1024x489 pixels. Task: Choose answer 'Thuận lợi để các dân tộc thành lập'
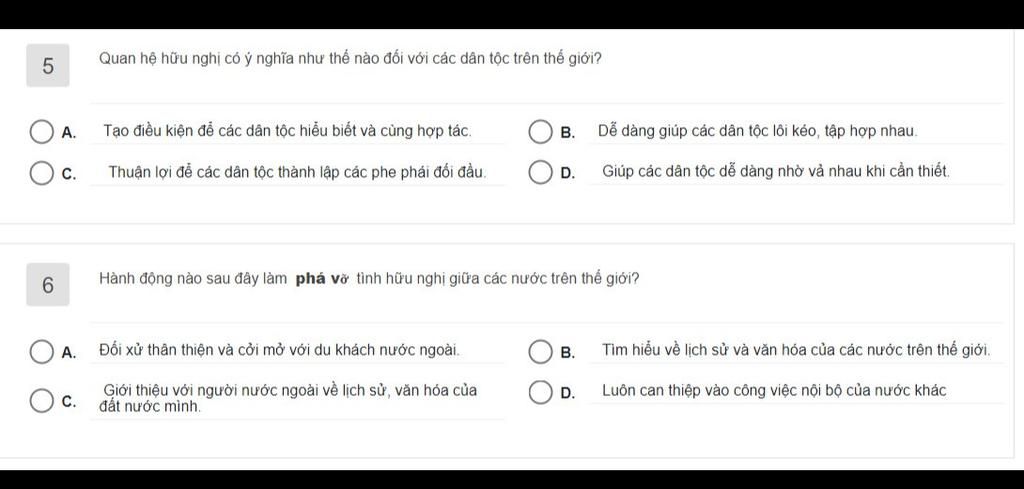point(297,172)
